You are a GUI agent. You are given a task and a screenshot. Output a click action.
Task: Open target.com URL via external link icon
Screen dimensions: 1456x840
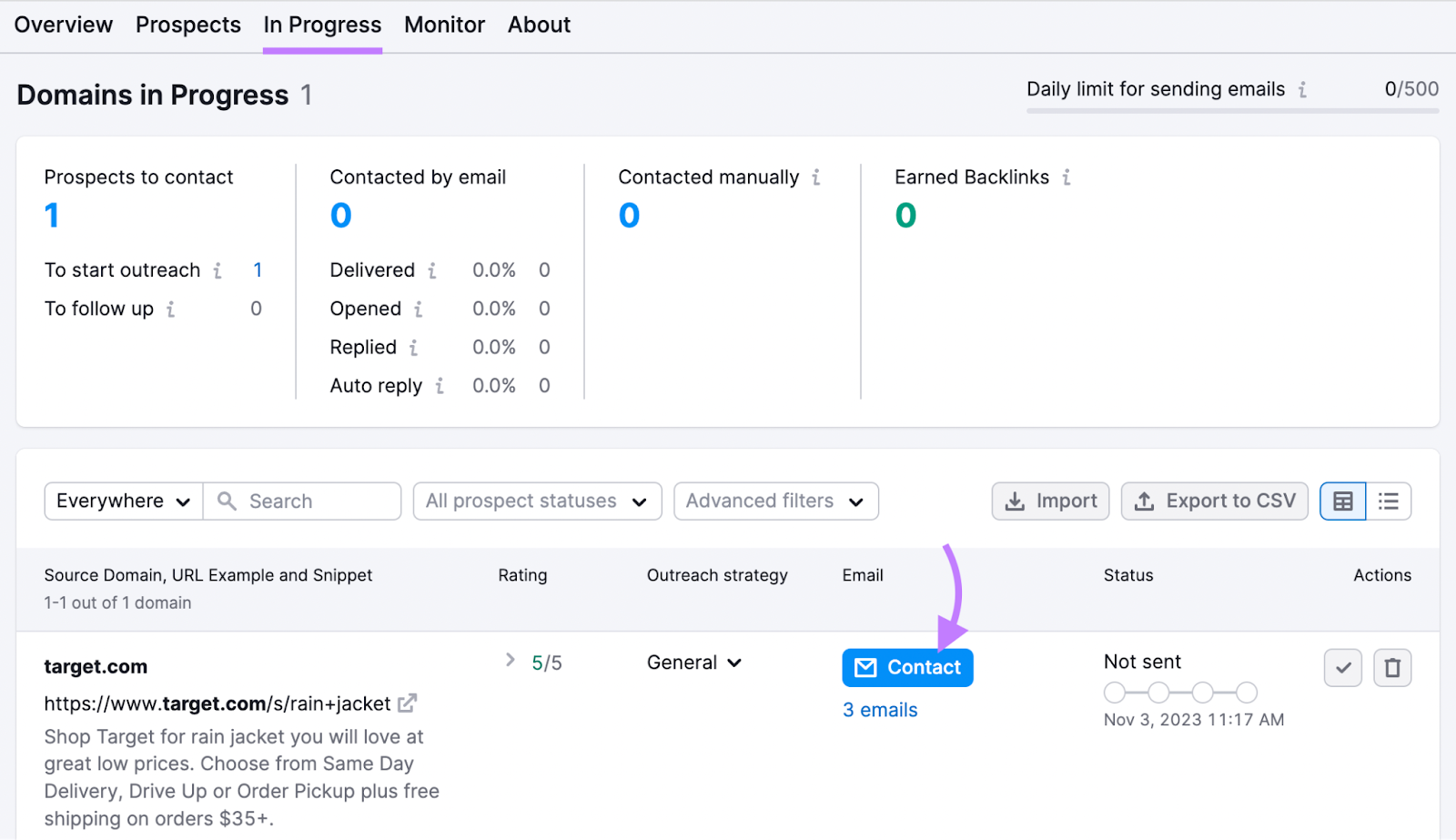click(407, 703)
